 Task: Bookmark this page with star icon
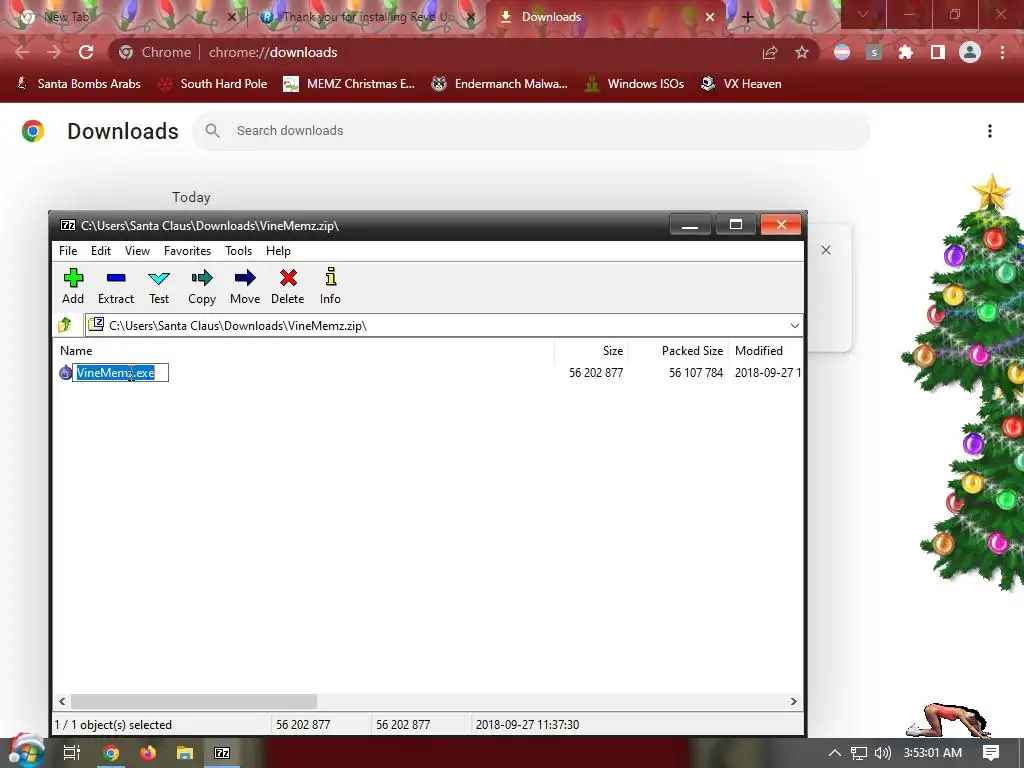click(x=802, y=52)
